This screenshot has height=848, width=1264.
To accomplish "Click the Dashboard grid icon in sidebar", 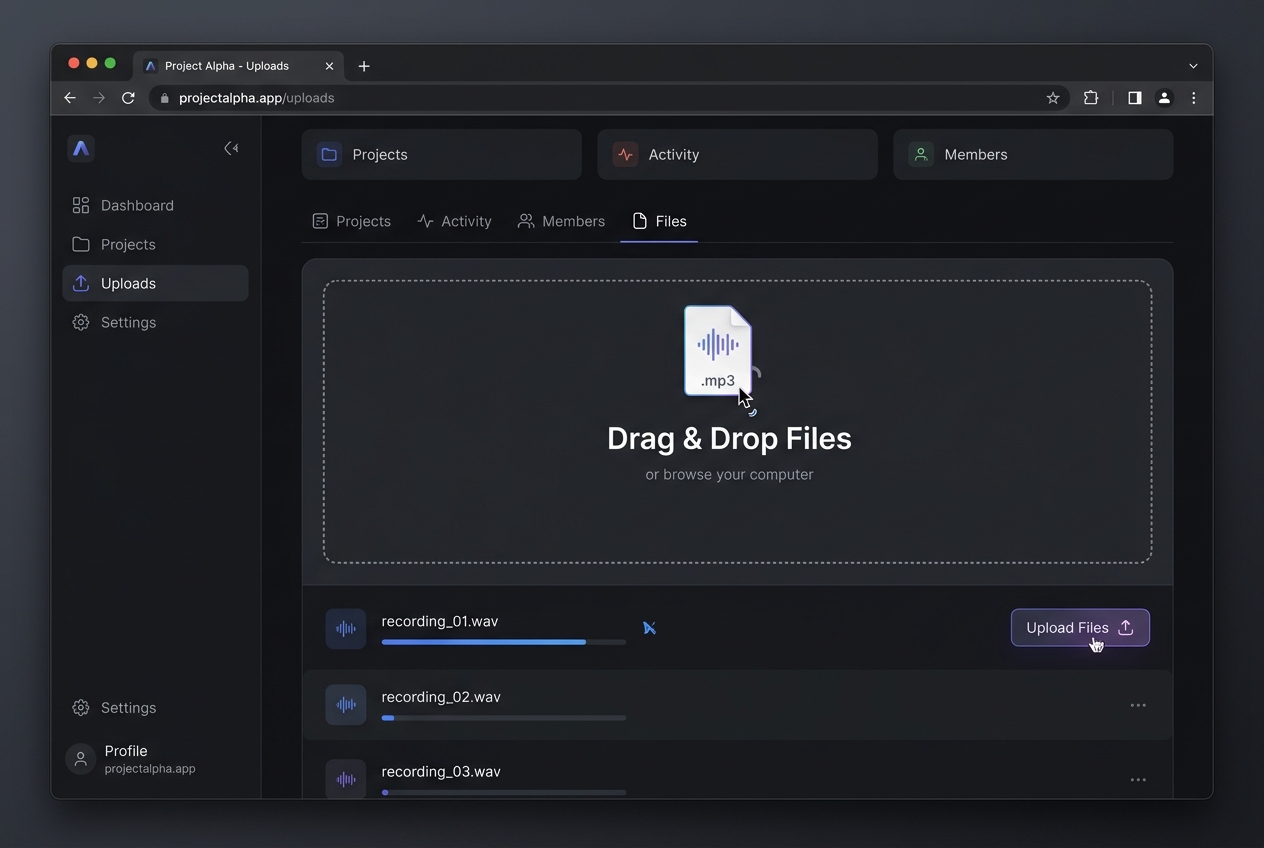I will coord(81,205).
